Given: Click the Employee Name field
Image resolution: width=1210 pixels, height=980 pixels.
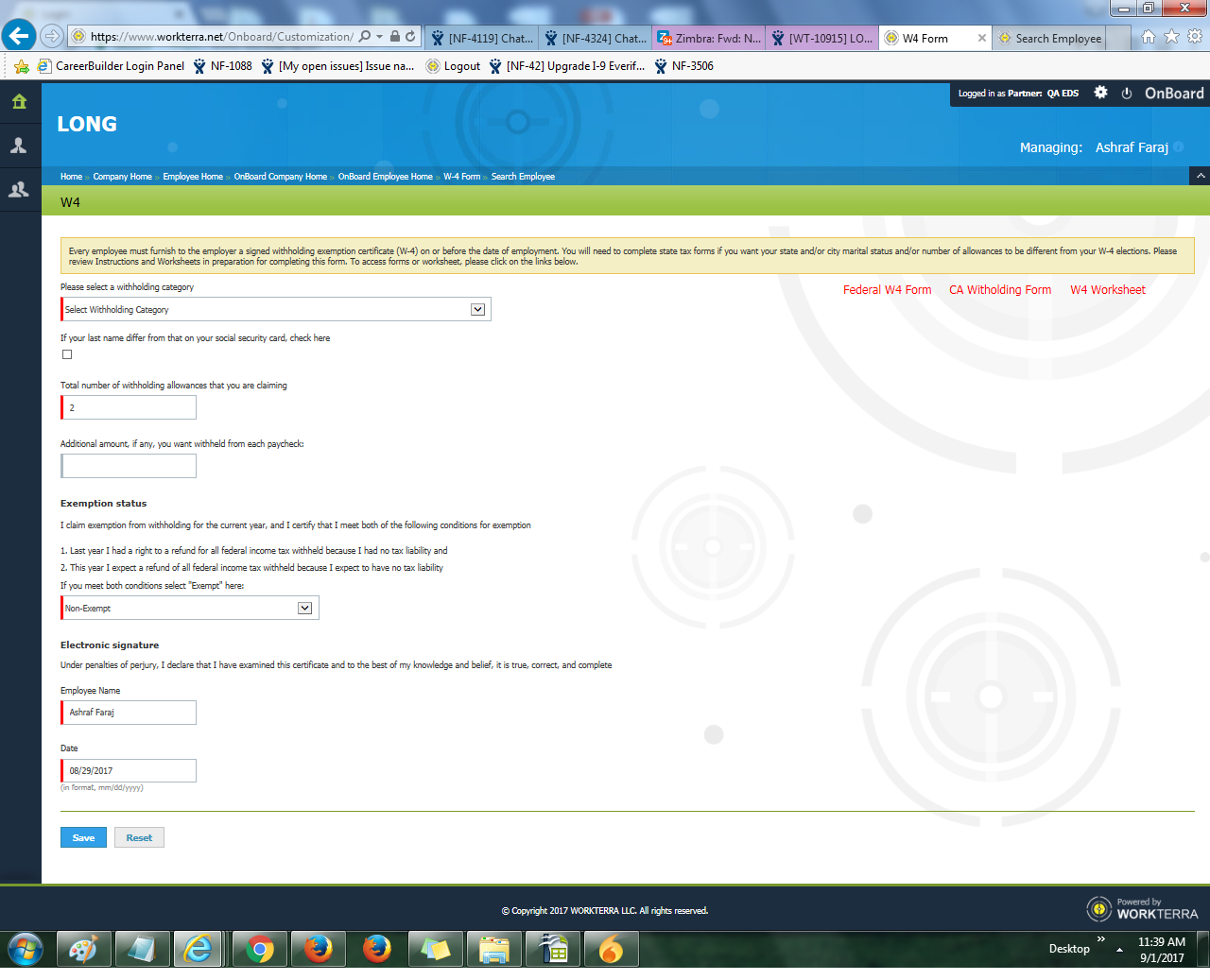Looking at the screenshot, I should [129, 713].
